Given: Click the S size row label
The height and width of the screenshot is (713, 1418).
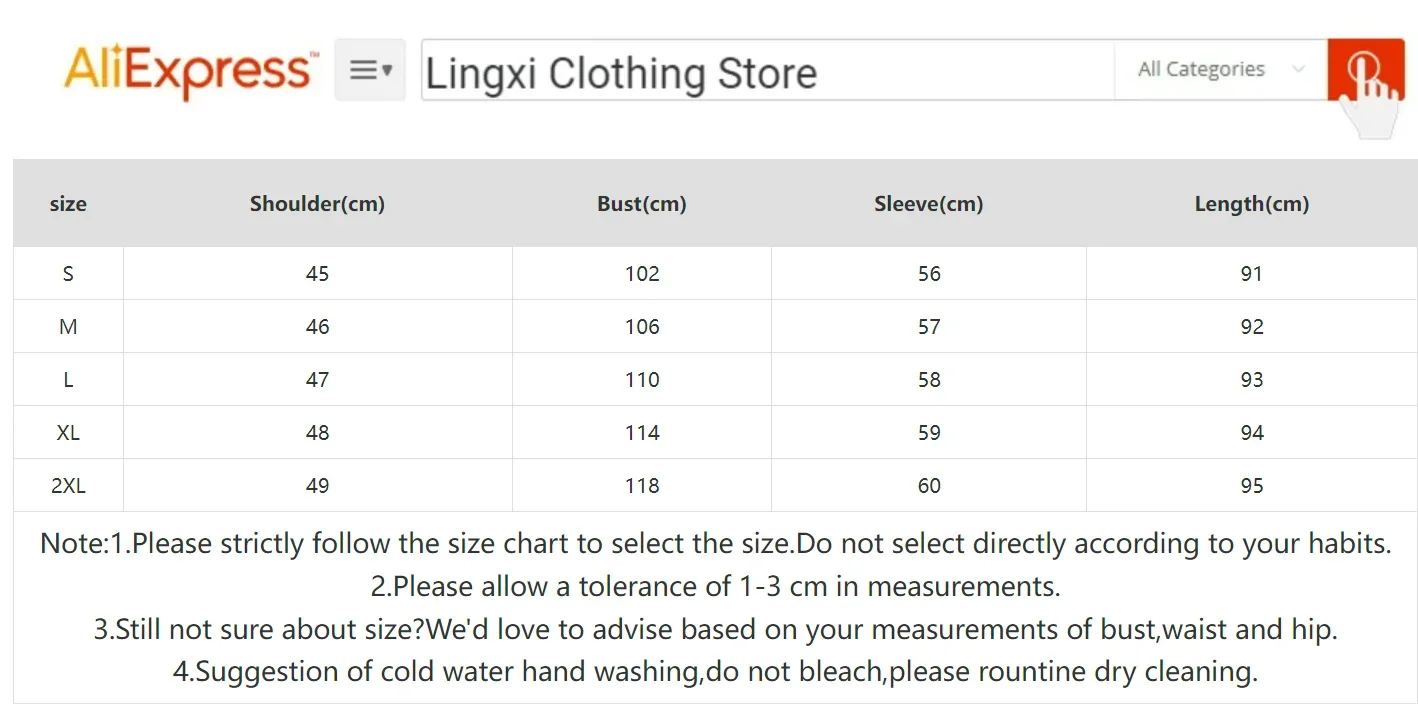Looking at the screenshot, I should tap(68, 274).
